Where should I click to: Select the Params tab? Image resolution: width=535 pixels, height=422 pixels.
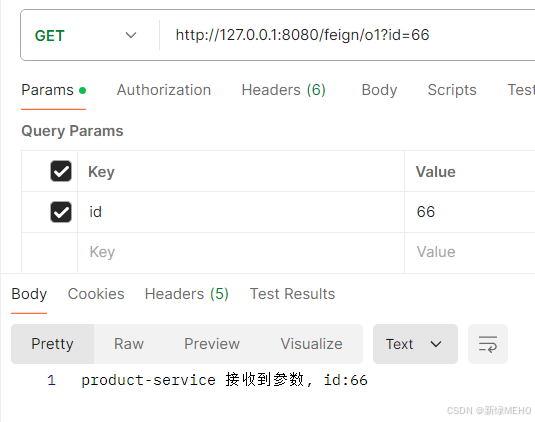[x=54, y=90]
